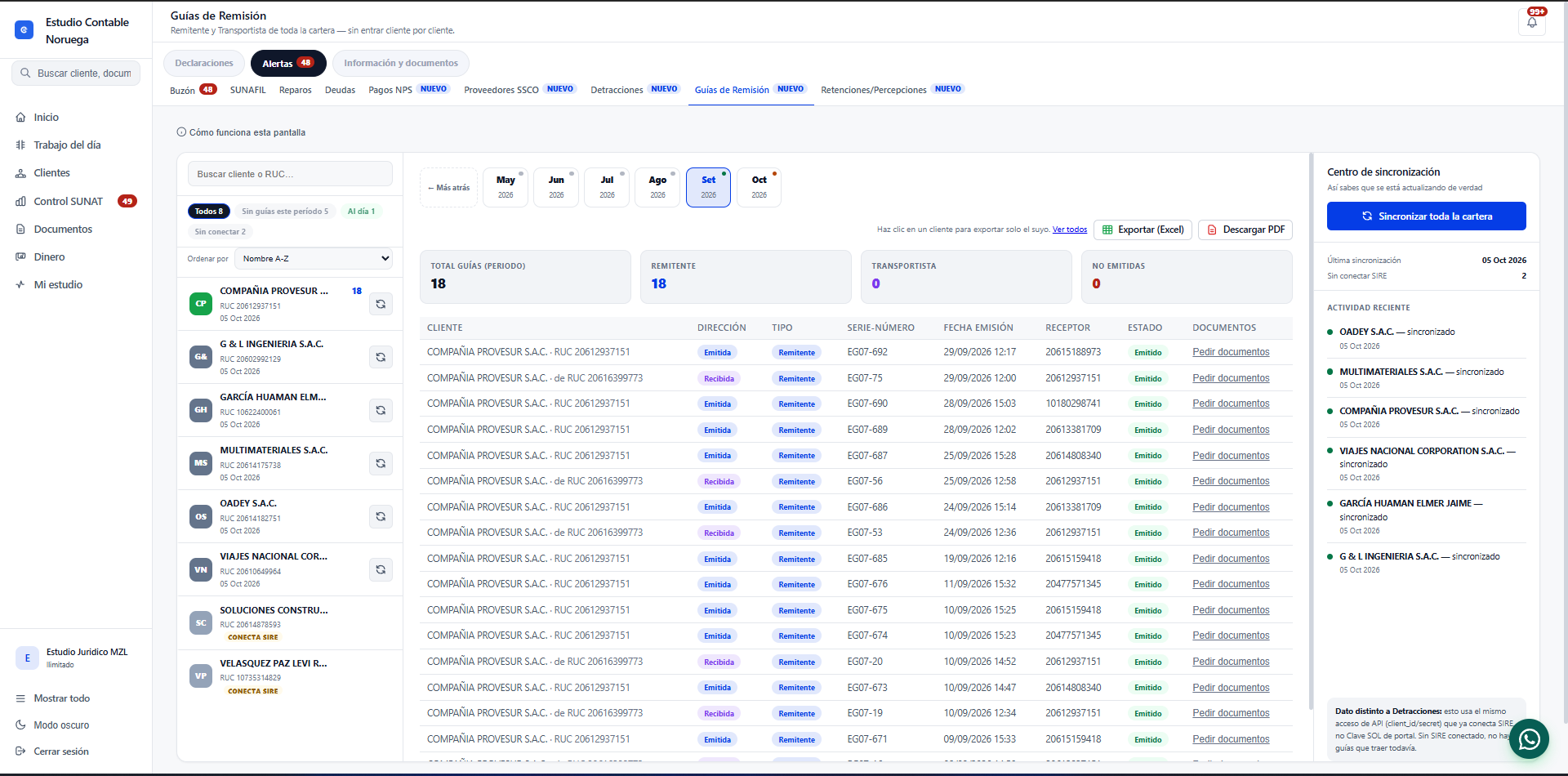
Task: Open the Retenciones/Percepciones sub-tab
Action: click(893, 90)
